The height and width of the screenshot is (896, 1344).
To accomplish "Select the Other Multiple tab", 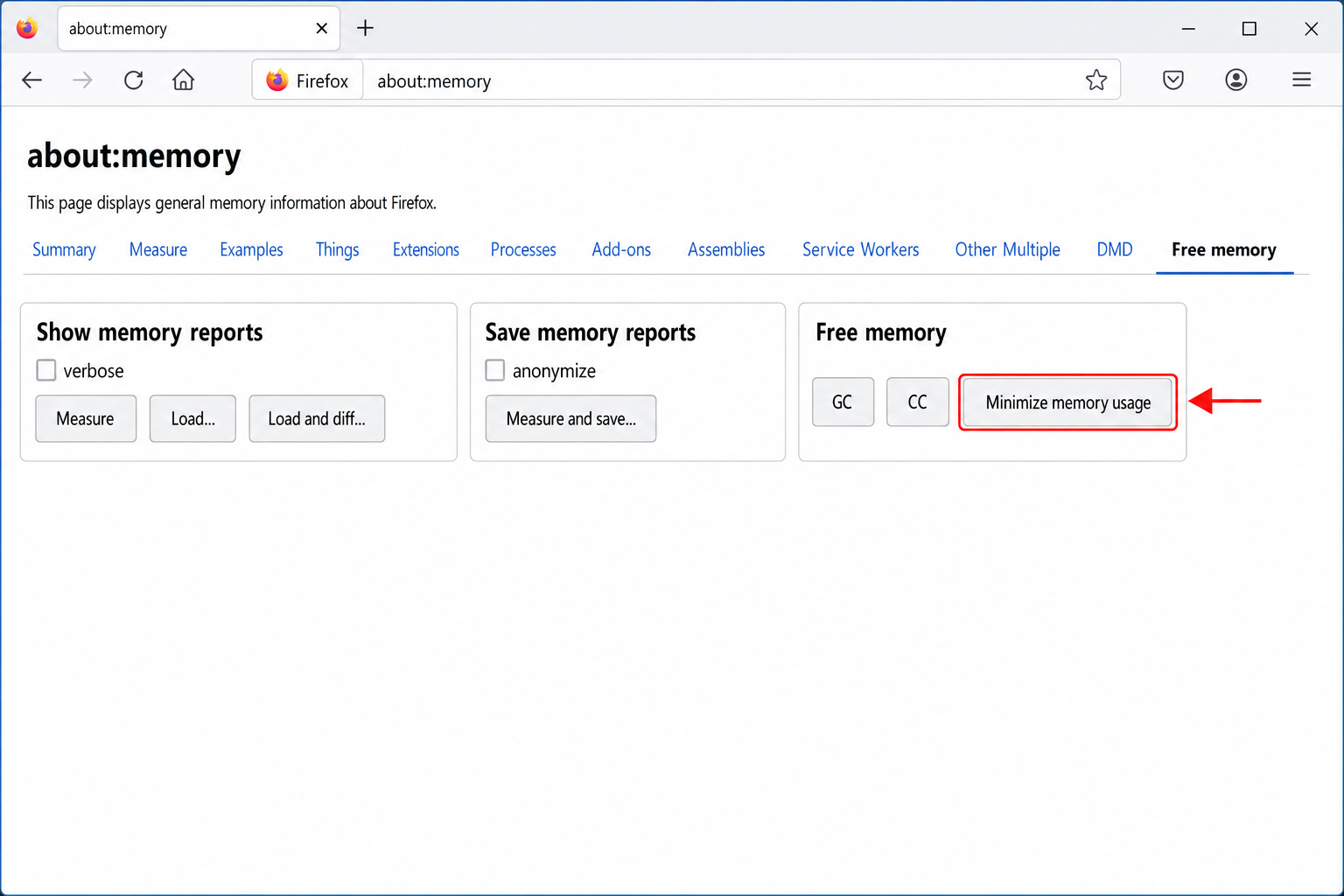I will (1007, 250).
